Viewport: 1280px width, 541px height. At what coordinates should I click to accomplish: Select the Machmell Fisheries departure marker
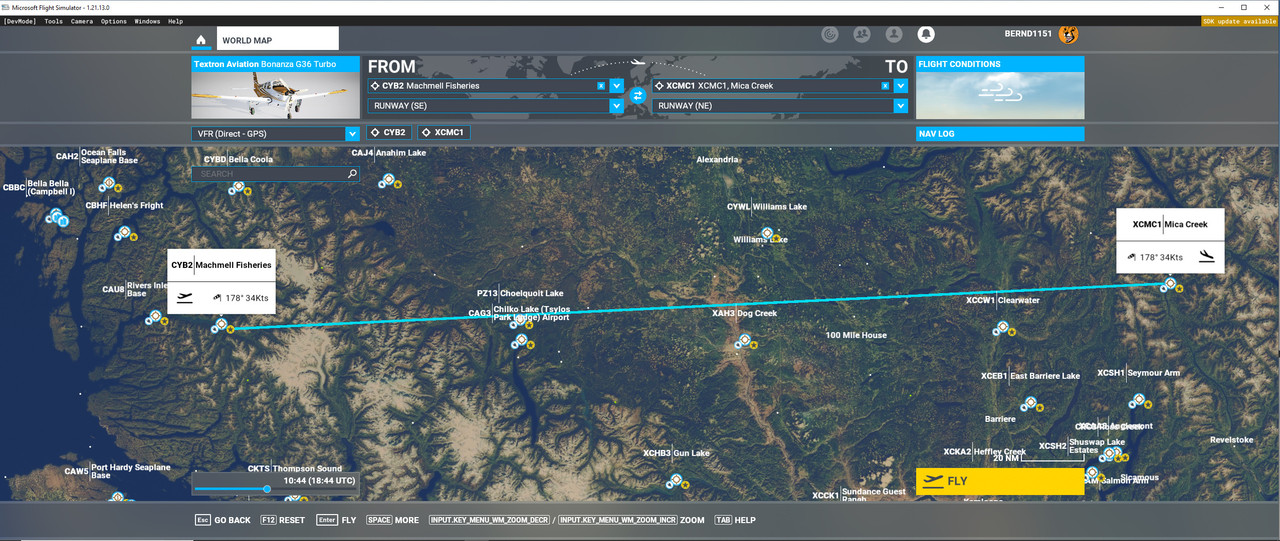pyautogui.click(x=220, y=325)
